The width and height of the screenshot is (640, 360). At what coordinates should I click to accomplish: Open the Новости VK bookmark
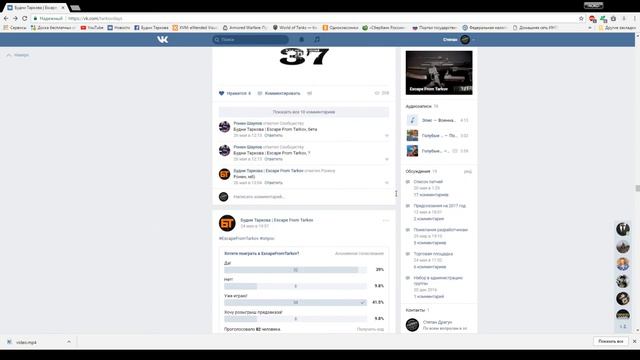pyautogui.click(x=118, y=27)
